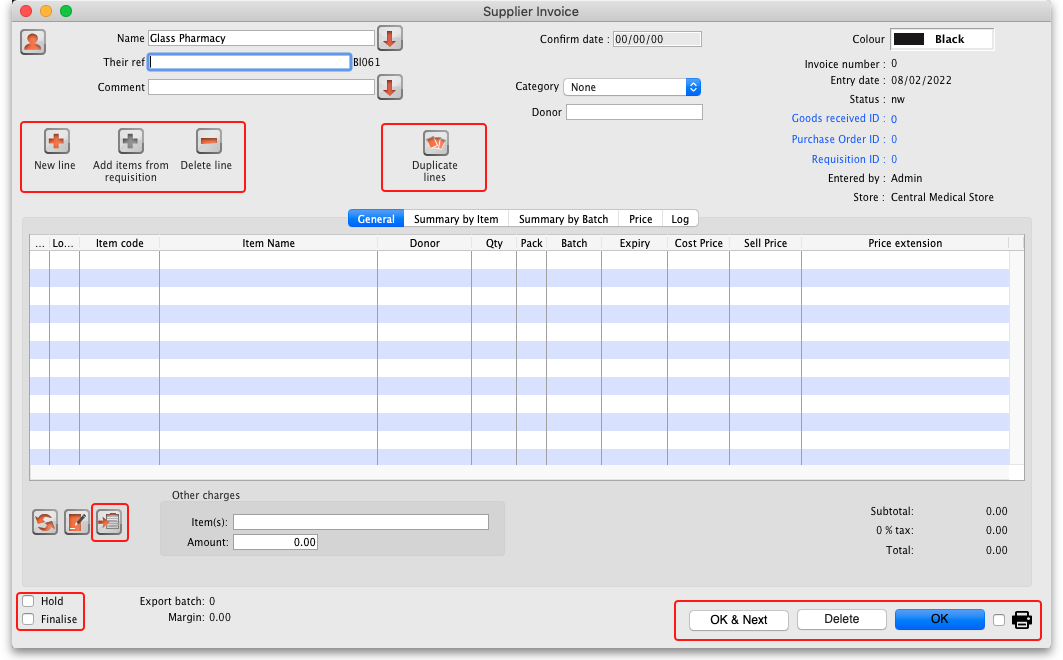Click the supplier contact person icon

[33, 42]
